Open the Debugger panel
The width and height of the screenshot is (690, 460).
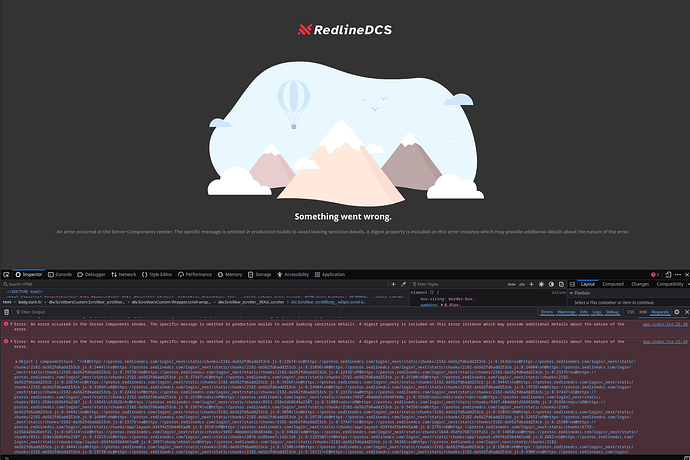tap(92, 274)
